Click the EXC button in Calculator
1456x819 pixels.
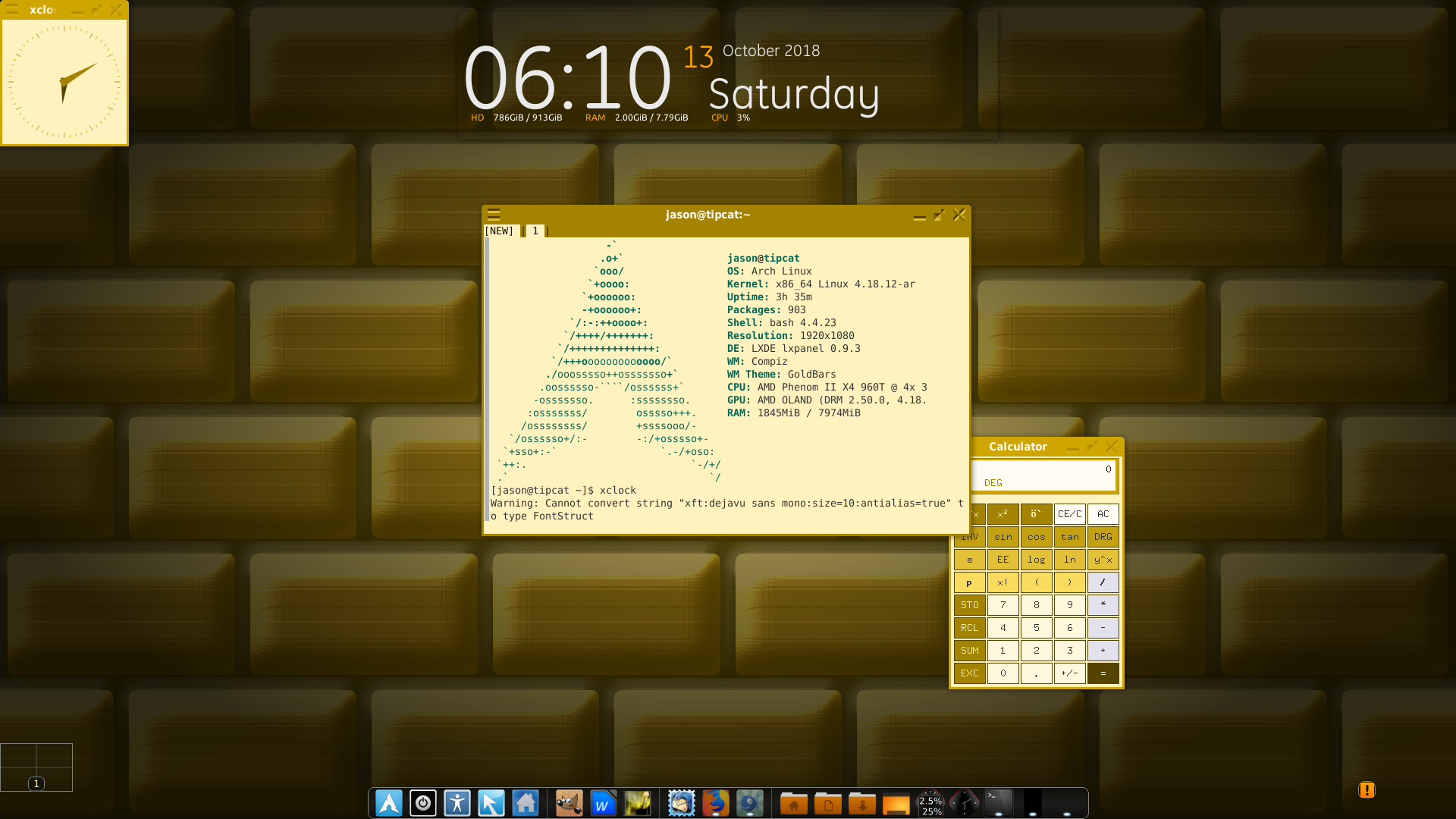coord(970,673)
